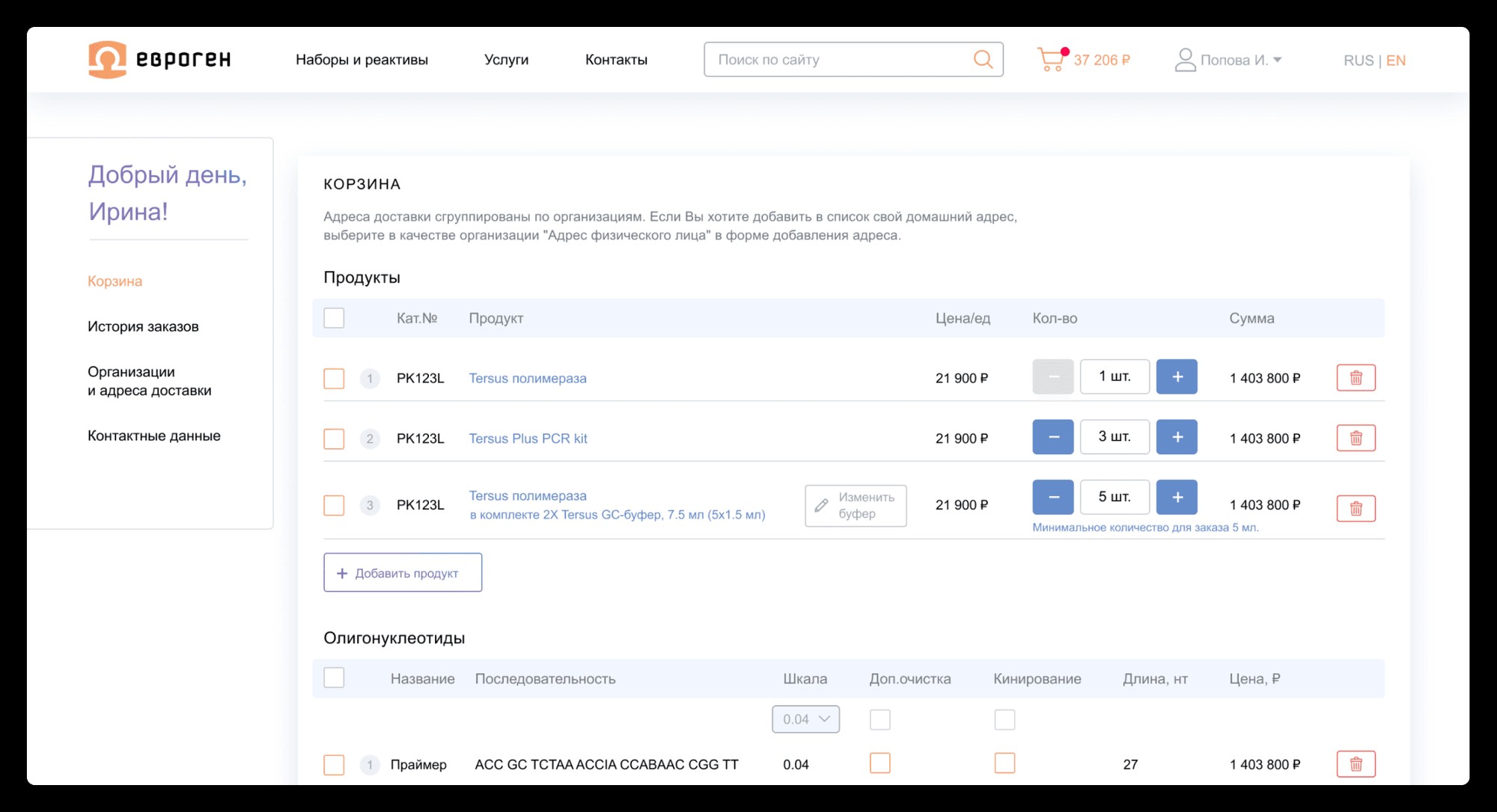Click the Шкала column header
The height and width of the screenshot is (812, 1497).
(805, 679)
